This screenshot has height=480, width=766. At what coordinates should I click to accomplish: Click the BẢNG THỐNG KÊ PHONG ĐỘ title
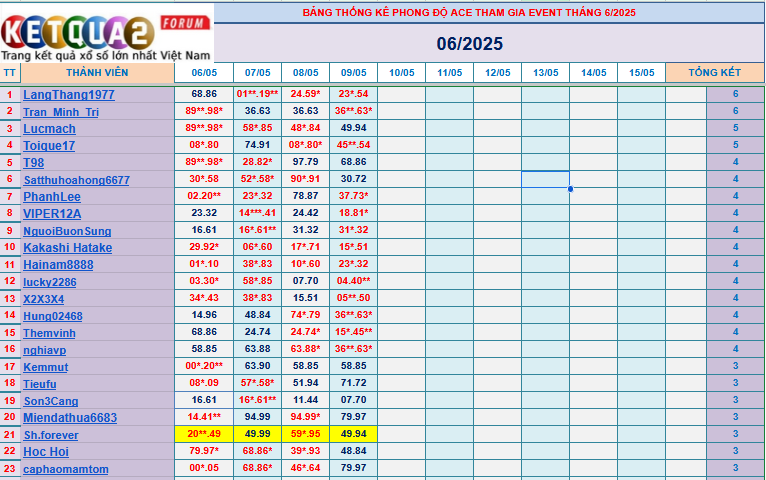pos(469,13)
